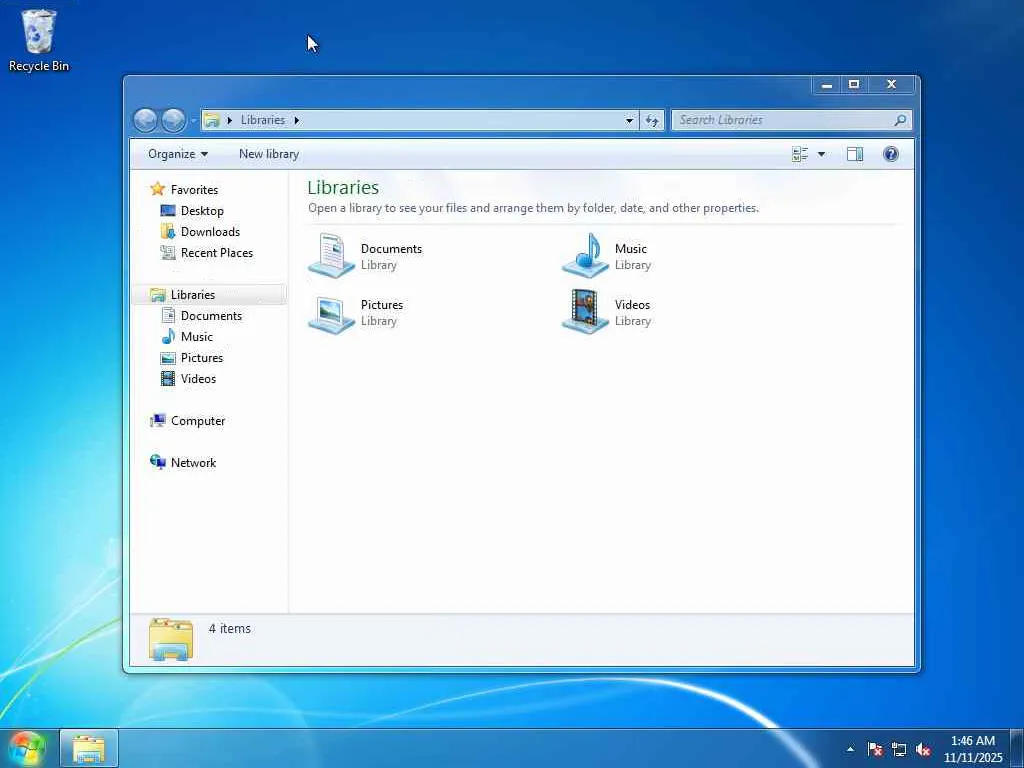Image resolution: width=1024 pixels, height=768 pixels.
Task: Click the Documents library name text
Action: [x=391, y=249]
